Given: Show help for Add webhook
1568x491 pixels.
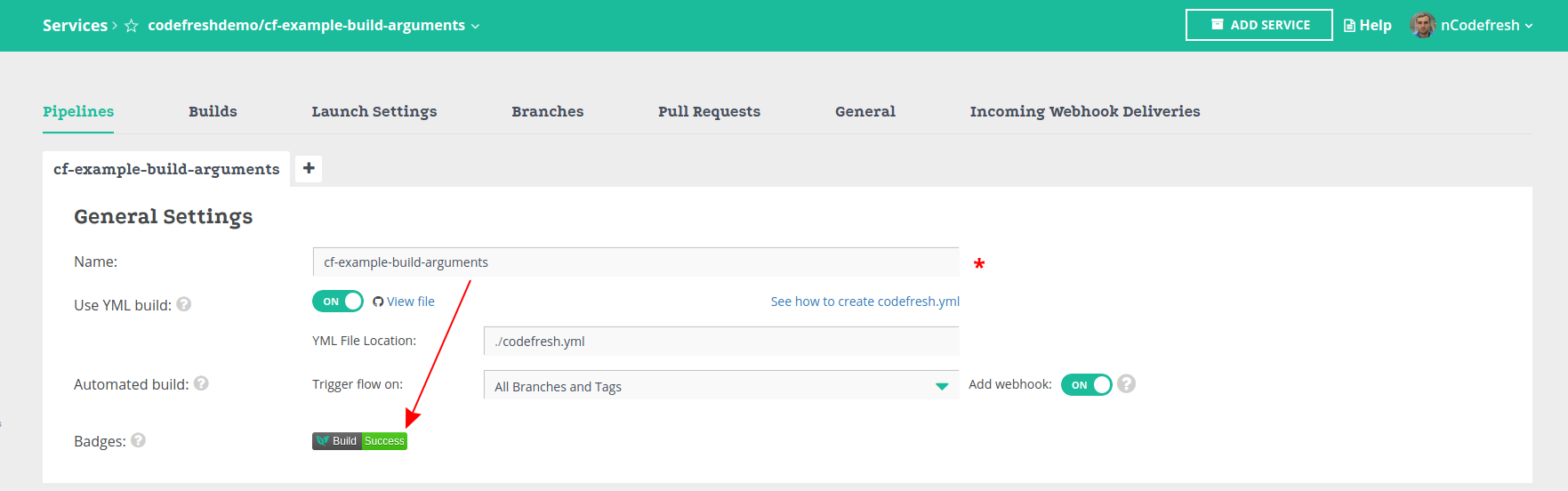Looking at the screenshot, I should tap(1126, 383).
